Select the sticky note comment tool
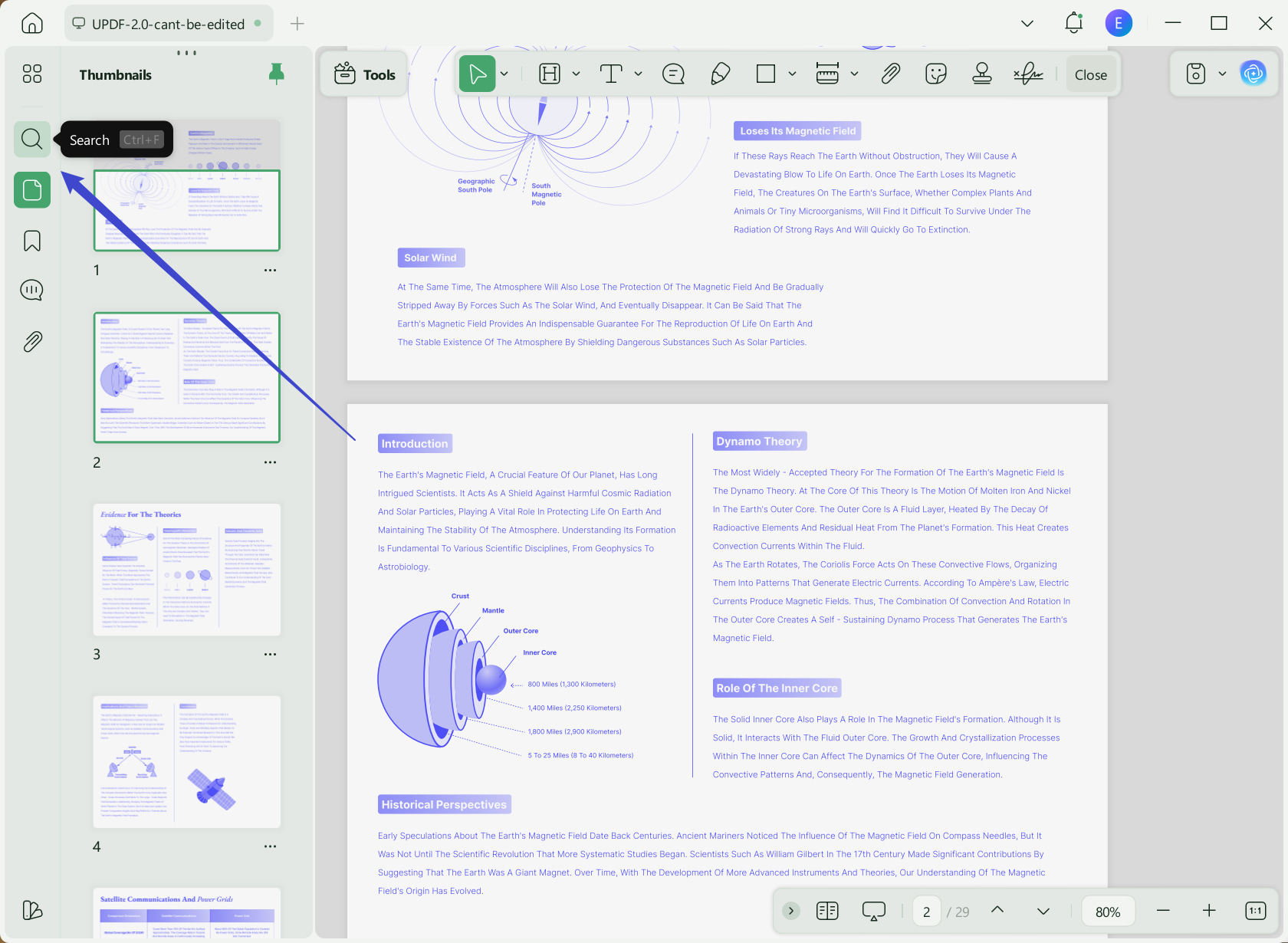The width and height of the screenshot is (1288, 943). tap(673, 74)
